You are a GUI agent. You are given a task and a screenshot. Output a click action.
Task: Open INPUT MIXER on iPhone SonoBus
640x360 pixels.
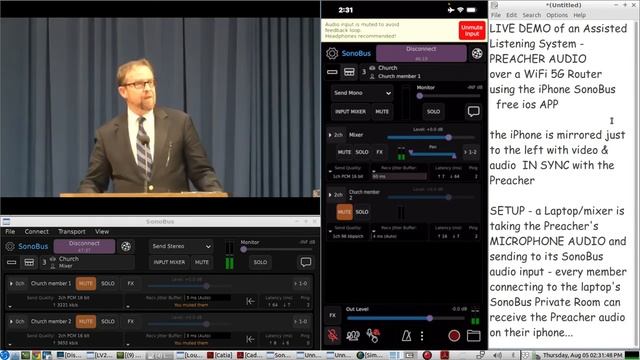click(x=350, y=111)
